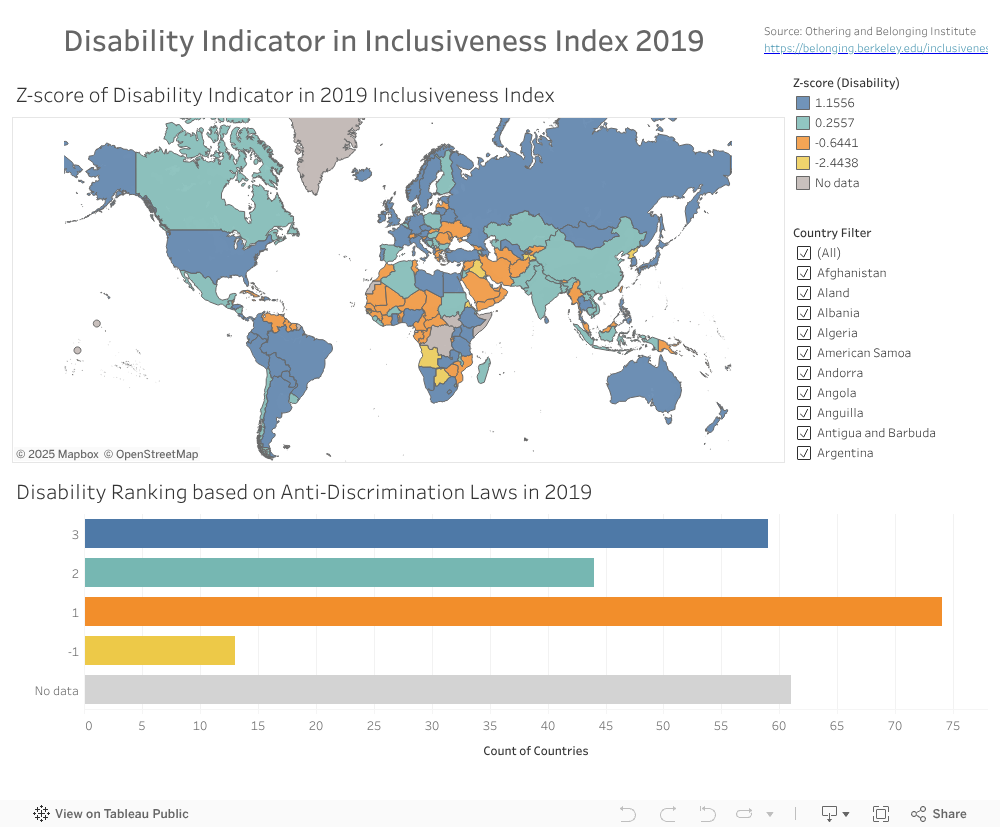Screen dimensions: 1000x827
Task: Click the Tableau logo next to View on Tableau Public
Action: point(41,813)
